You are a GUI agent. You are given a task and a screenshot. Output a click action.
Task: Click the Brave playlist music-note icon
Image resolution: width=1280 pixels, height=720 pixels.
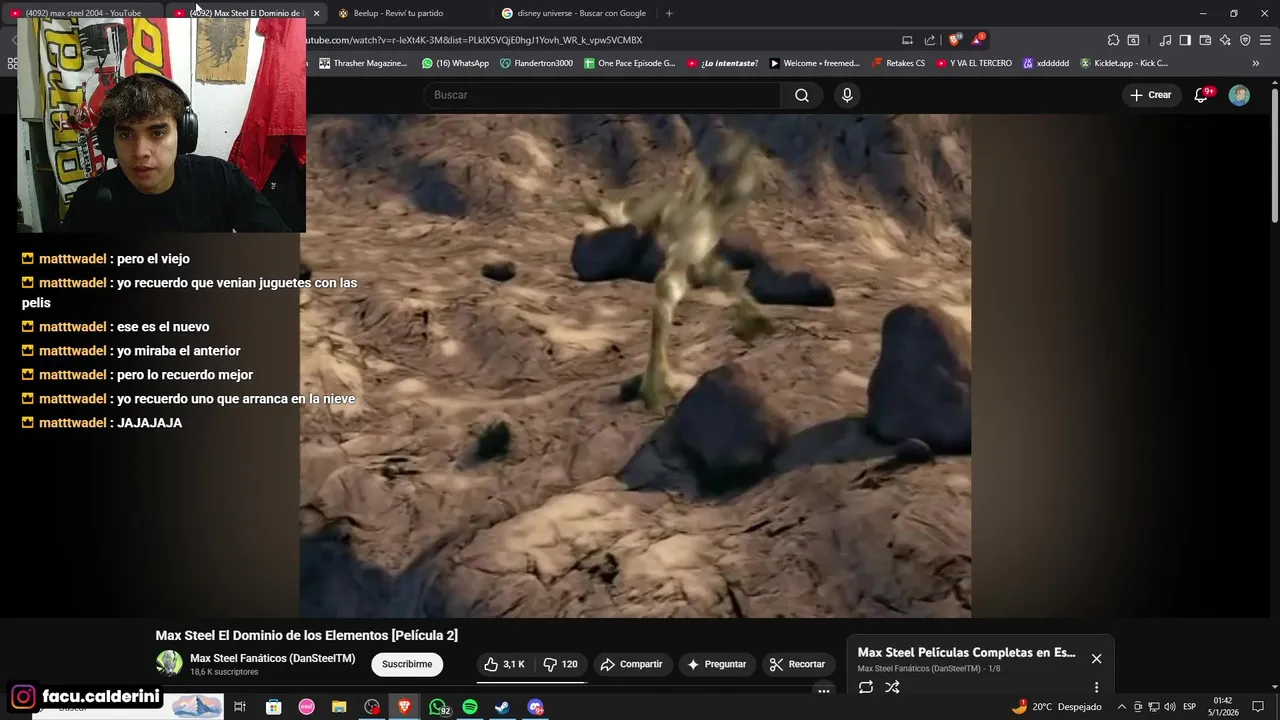(x=1165, y=40)
